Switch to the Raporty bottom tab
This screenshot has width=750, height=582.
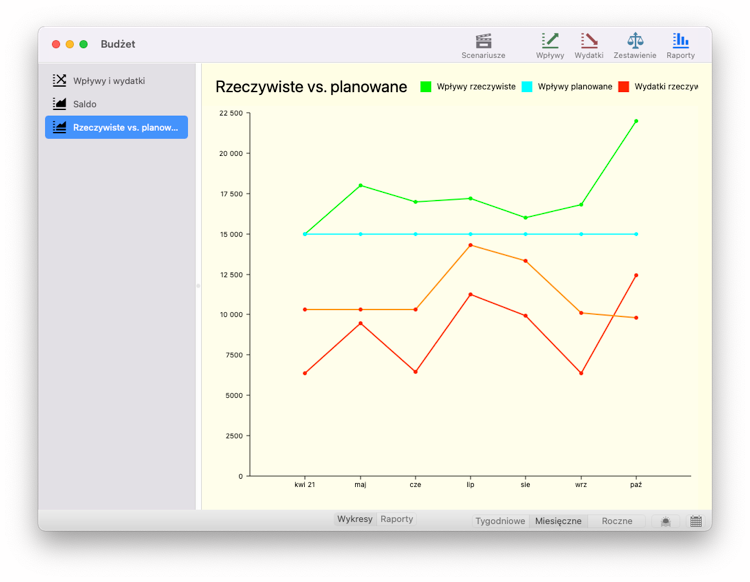(397, 519)
